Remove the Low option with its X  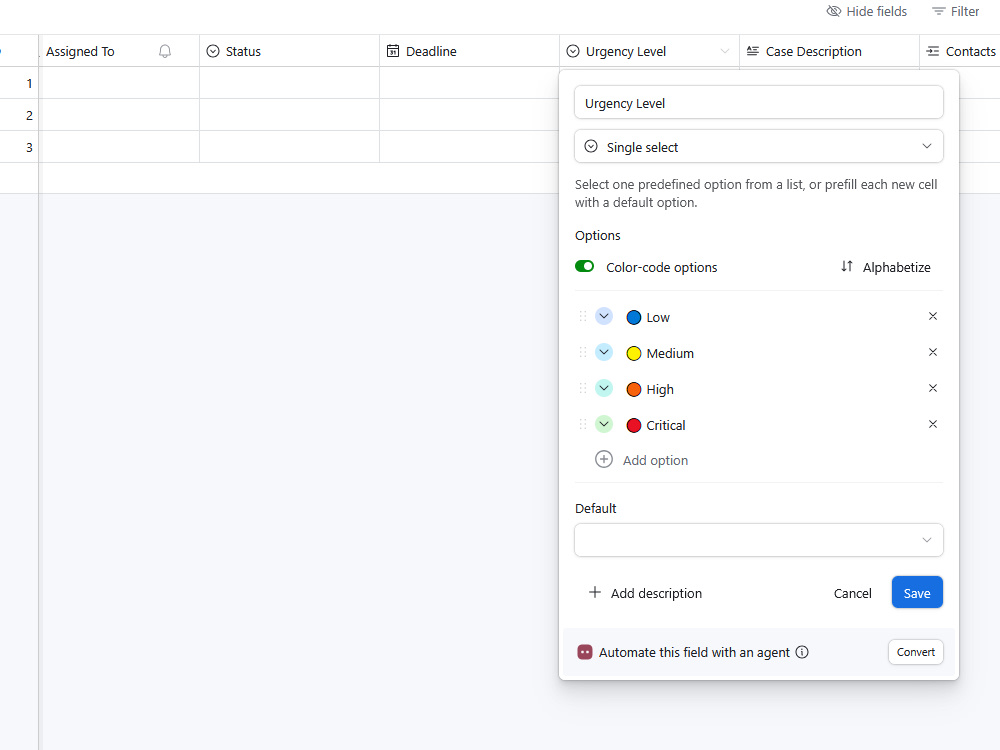(x=932, y=316)
